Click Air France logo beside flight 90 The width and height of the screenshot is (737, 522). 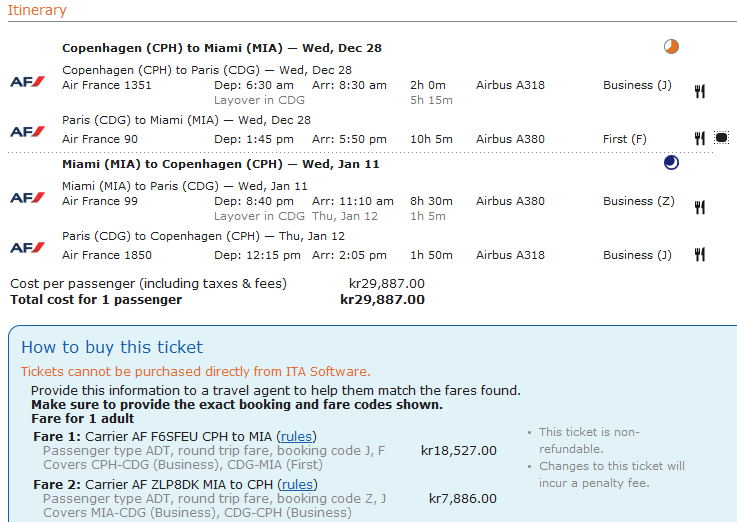pyautogui.click(x=27, y=132)
